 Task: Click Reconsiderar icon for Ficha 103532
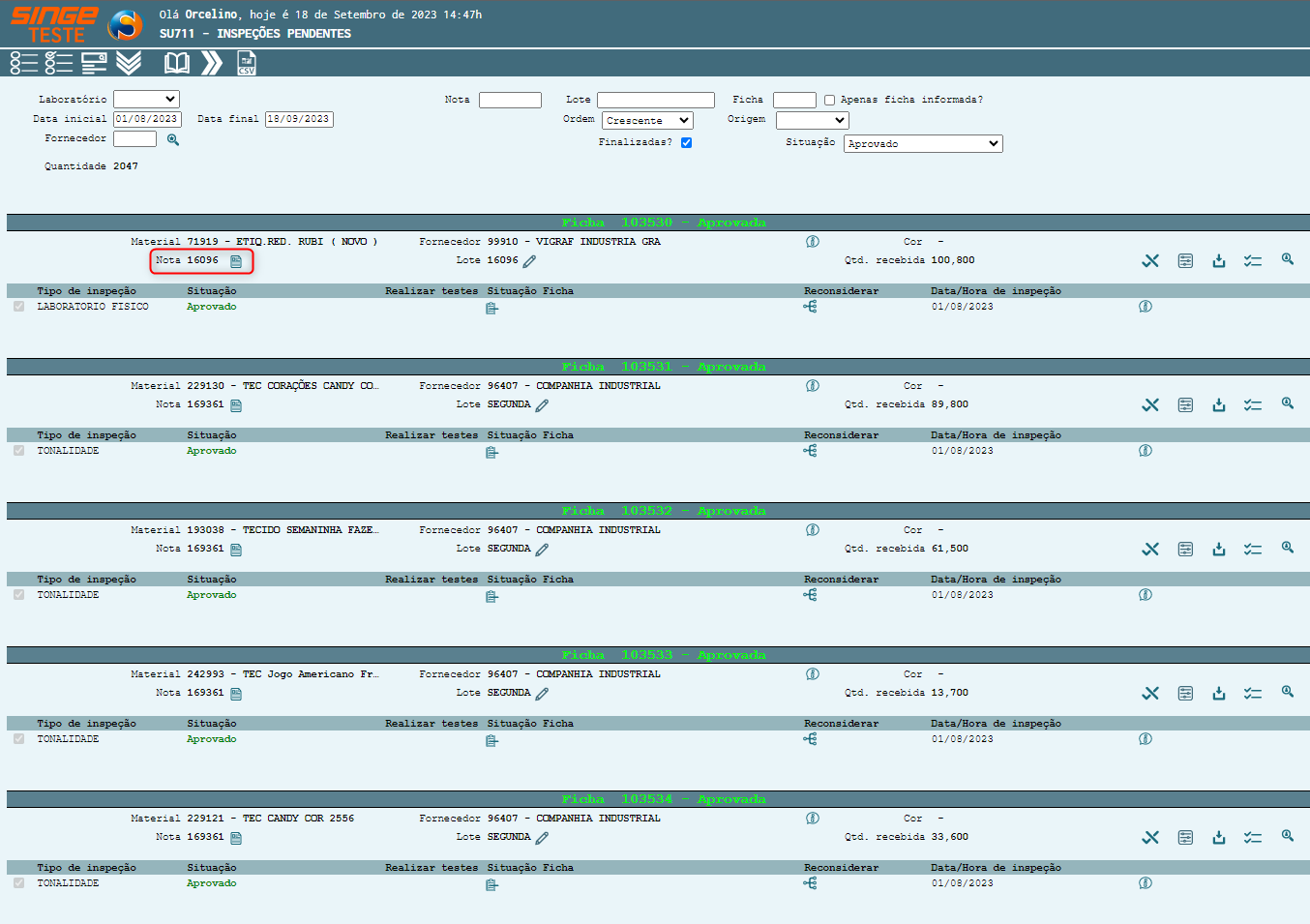click(810, 595)
